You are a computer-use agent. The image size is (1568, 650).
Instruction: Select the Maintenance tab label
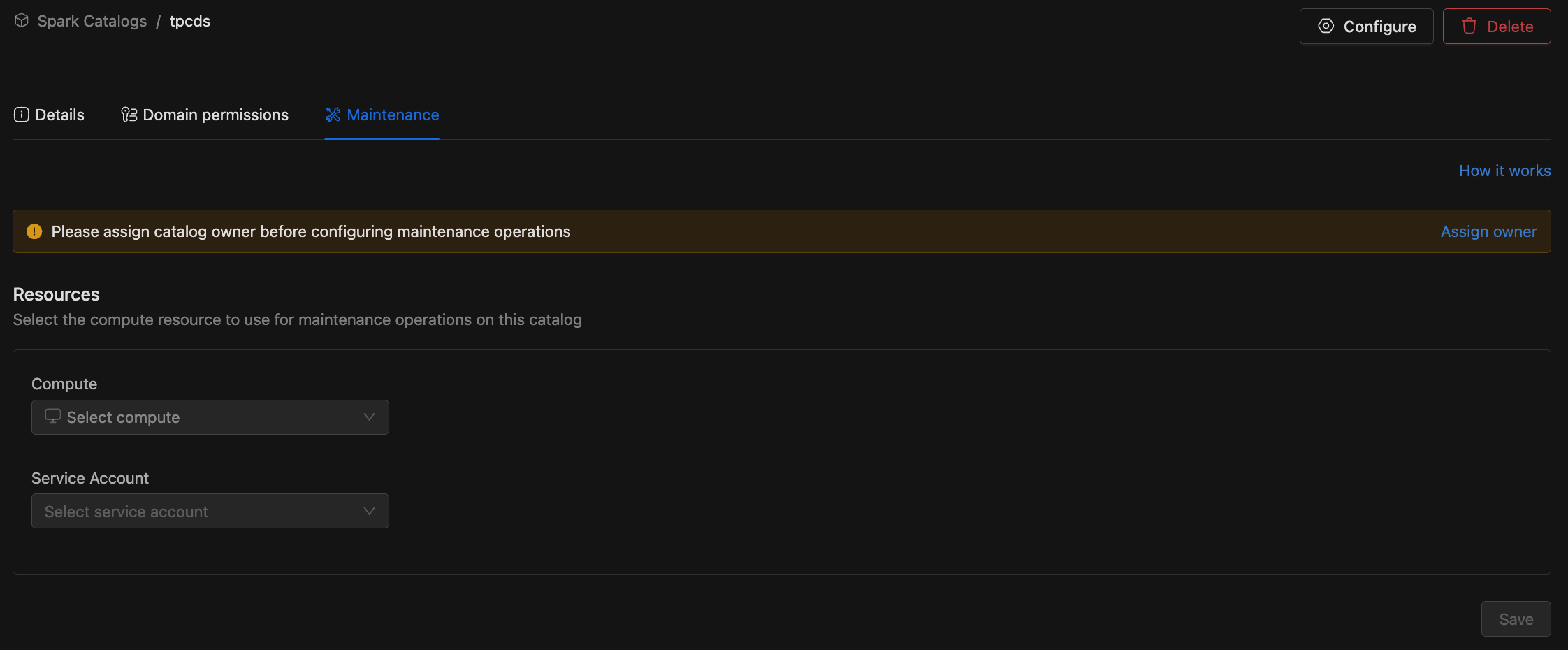click(x=393, y=115)
